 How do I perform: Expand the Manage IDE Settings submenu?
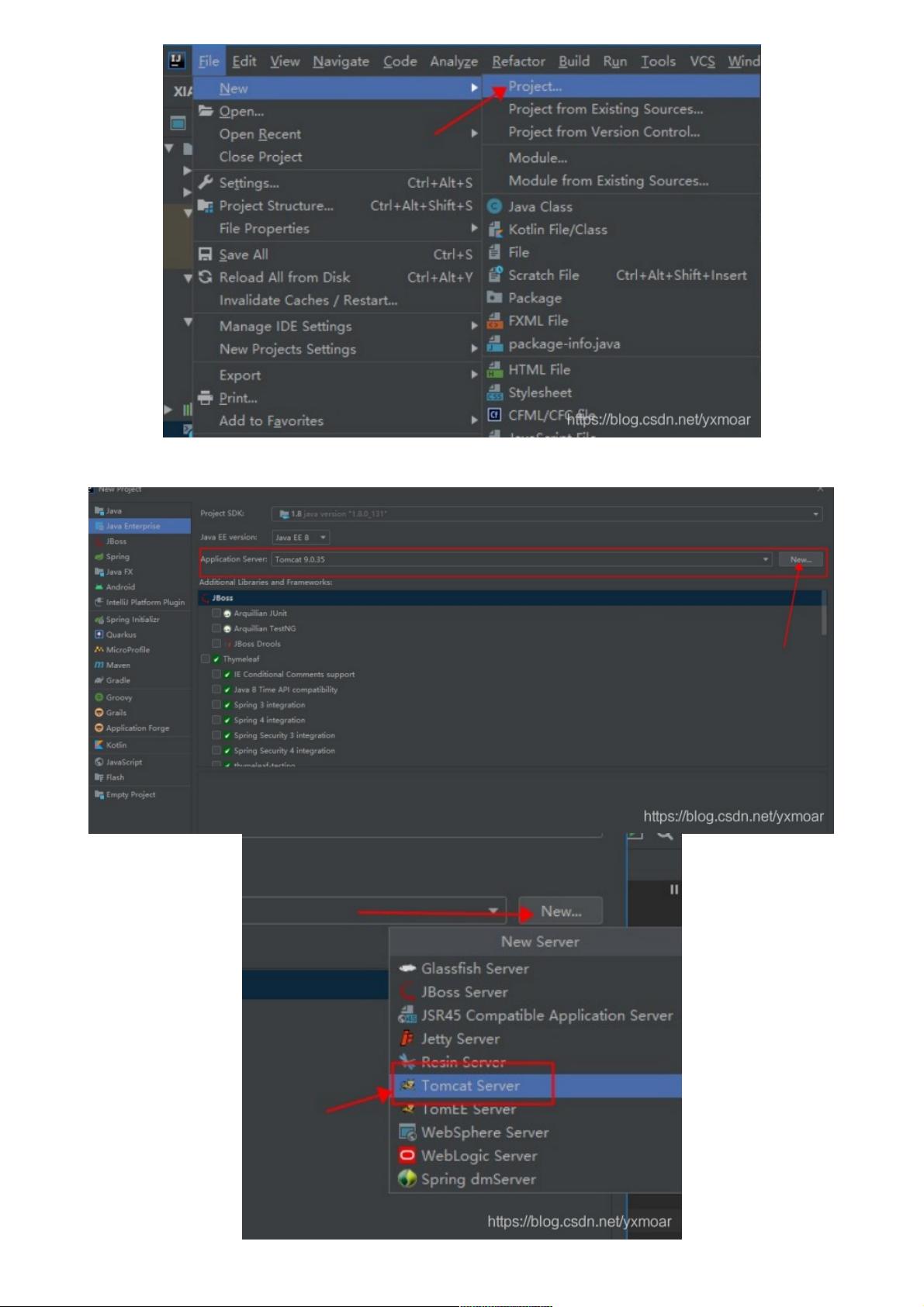(336, 326)
